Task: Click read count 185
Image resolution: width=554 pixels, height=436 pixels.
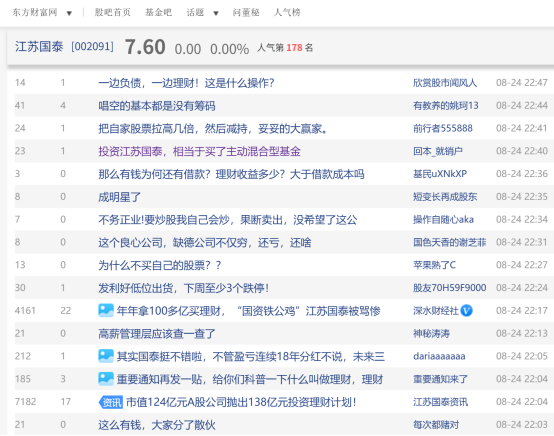Action: tap(23, 379)
